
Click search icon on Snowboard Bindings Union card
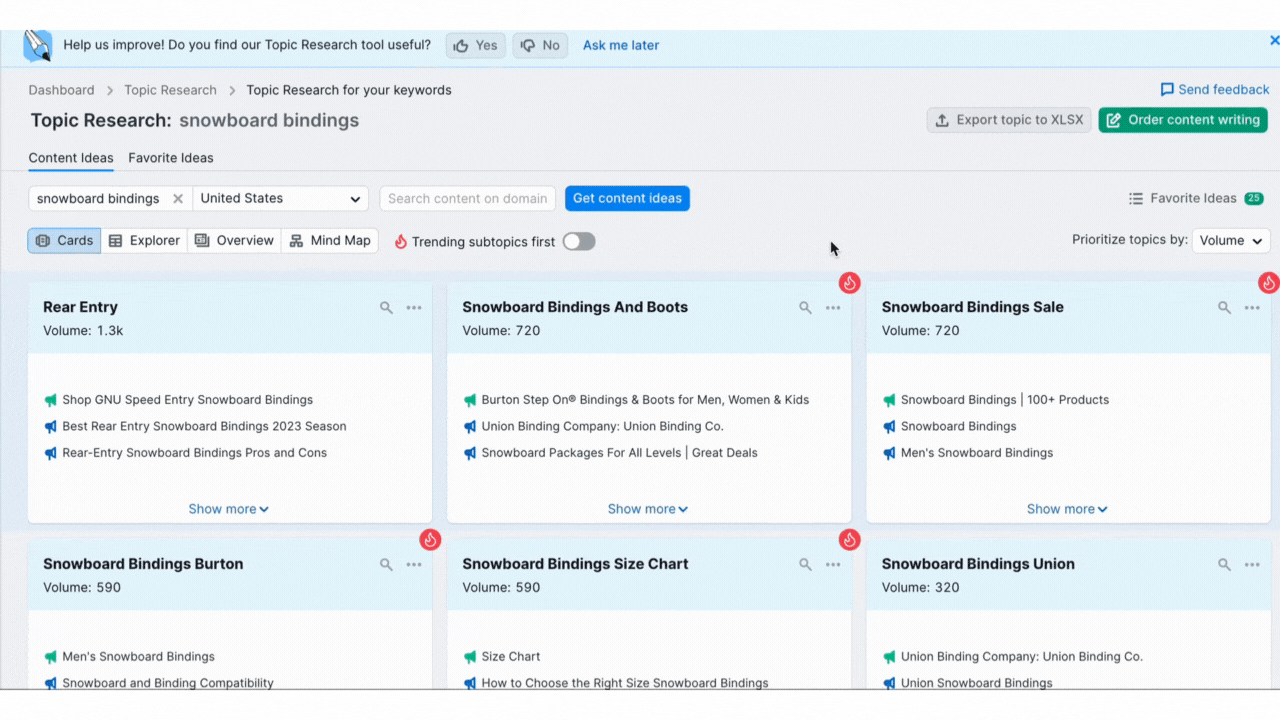tap(1224, 565)
